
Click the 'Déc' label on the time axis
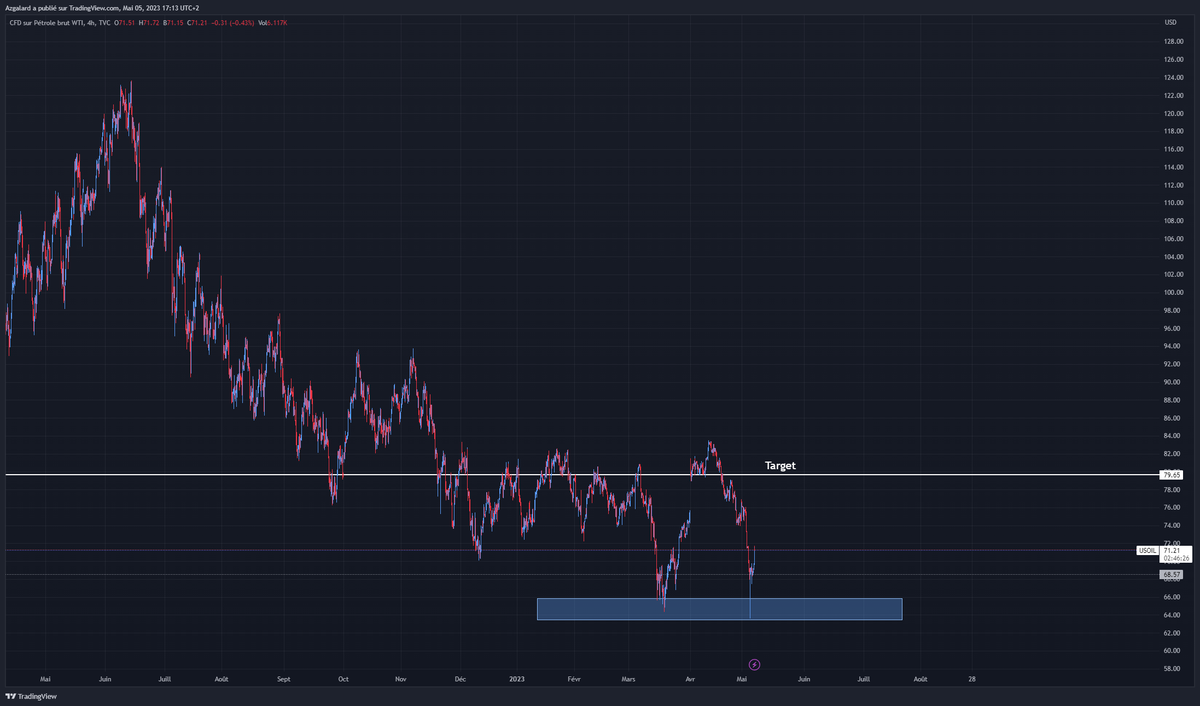point(460,679)
